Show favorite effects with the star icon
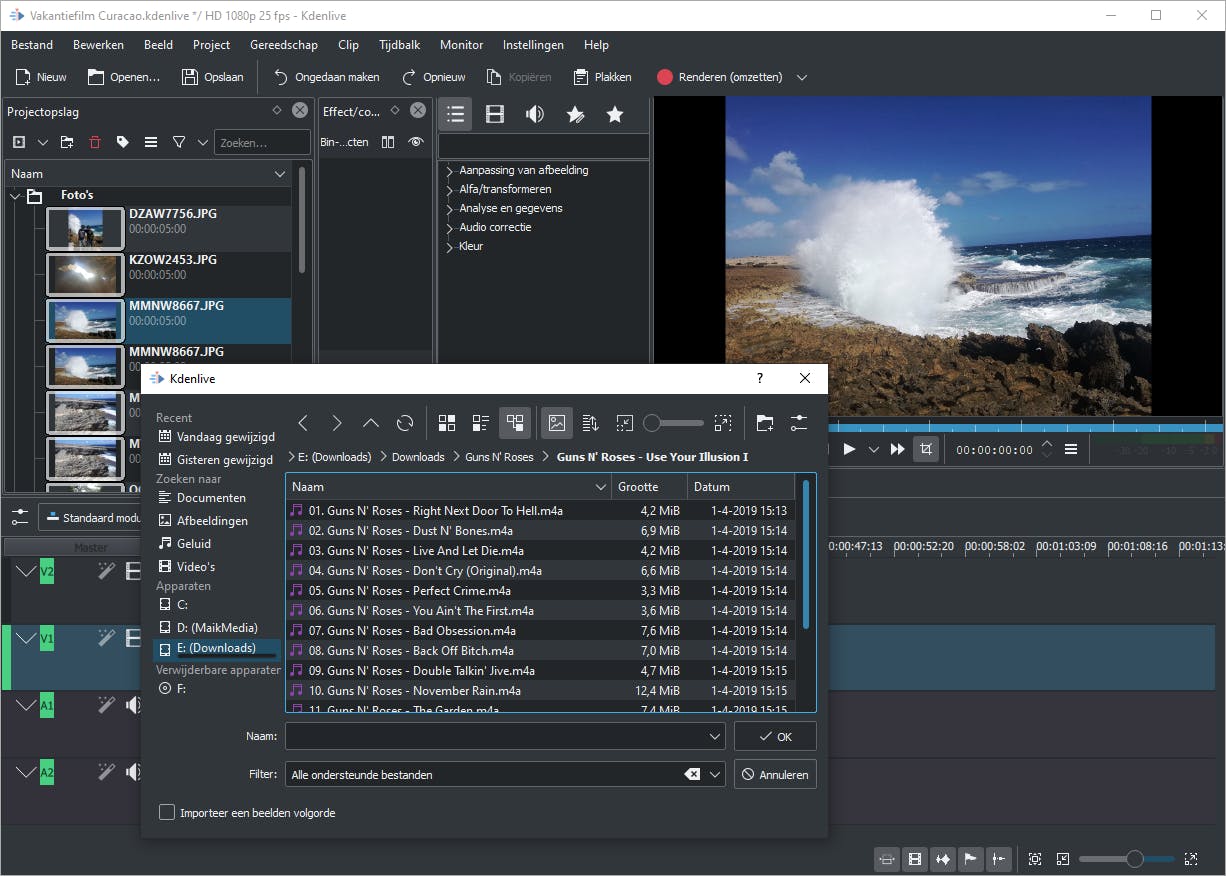This screenshot has width=1226, height=876. (x=615, y=114)
